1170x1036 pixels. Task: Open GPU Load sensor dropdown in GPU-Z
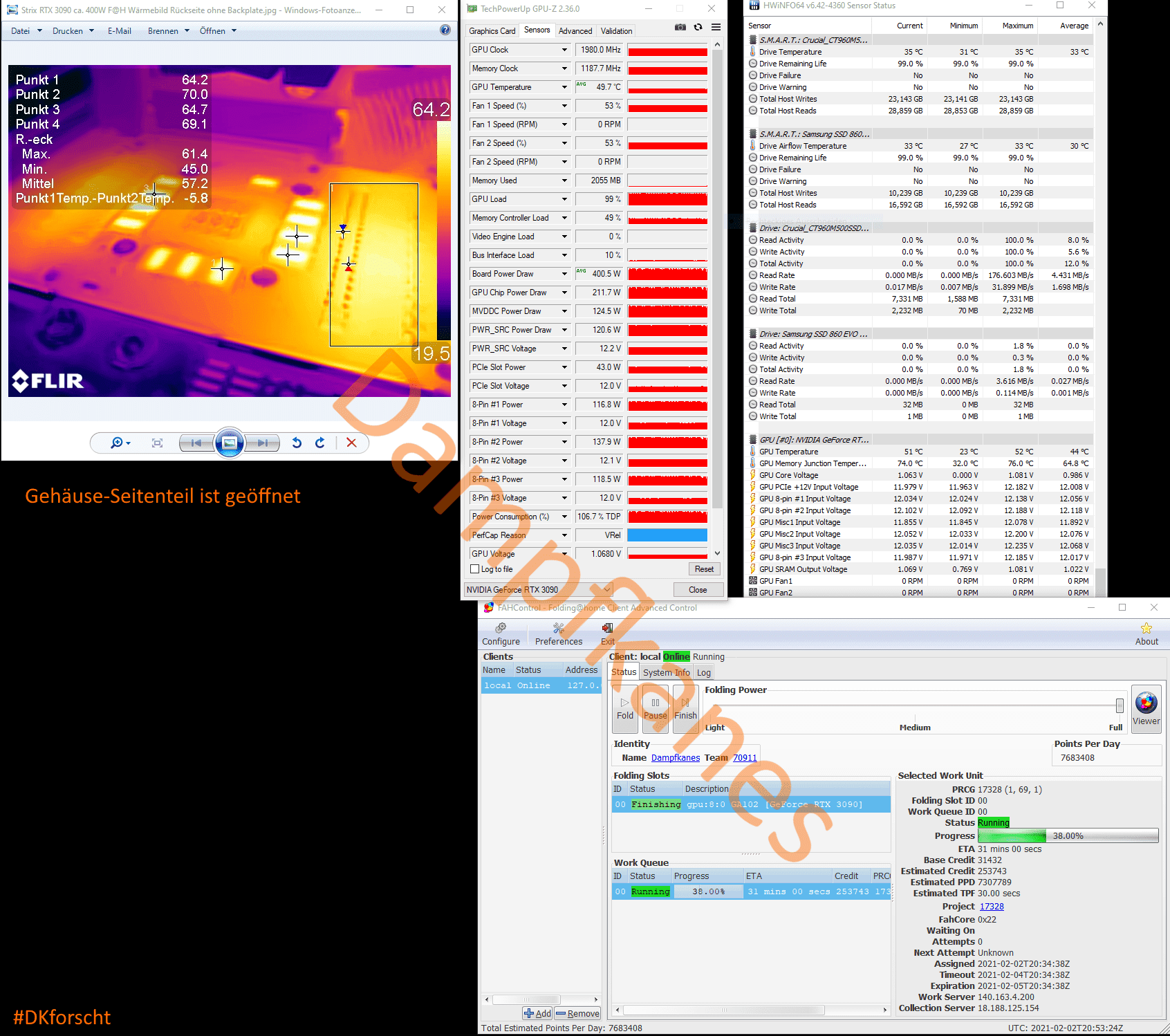[564, 199]
